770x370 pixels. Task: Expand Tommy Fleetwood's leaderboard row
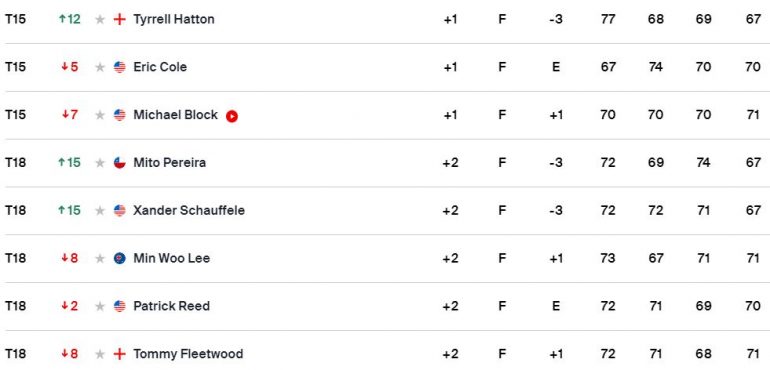385,354
